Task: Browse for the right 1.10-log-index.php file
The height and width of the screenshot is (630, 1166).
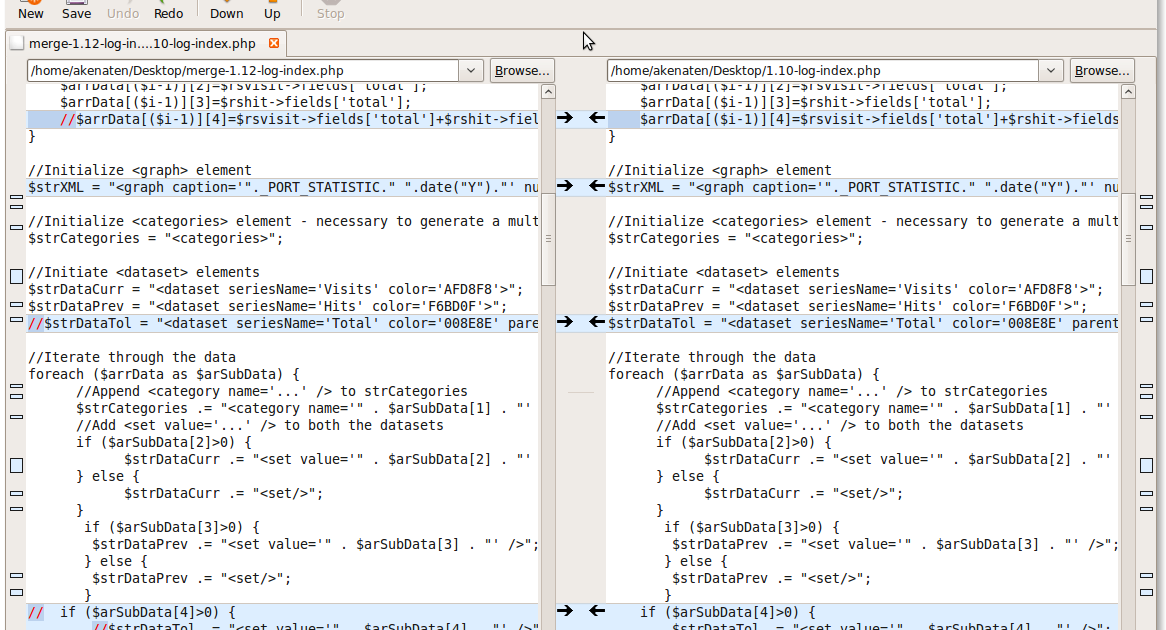Action: click(x=1102, y=71)
